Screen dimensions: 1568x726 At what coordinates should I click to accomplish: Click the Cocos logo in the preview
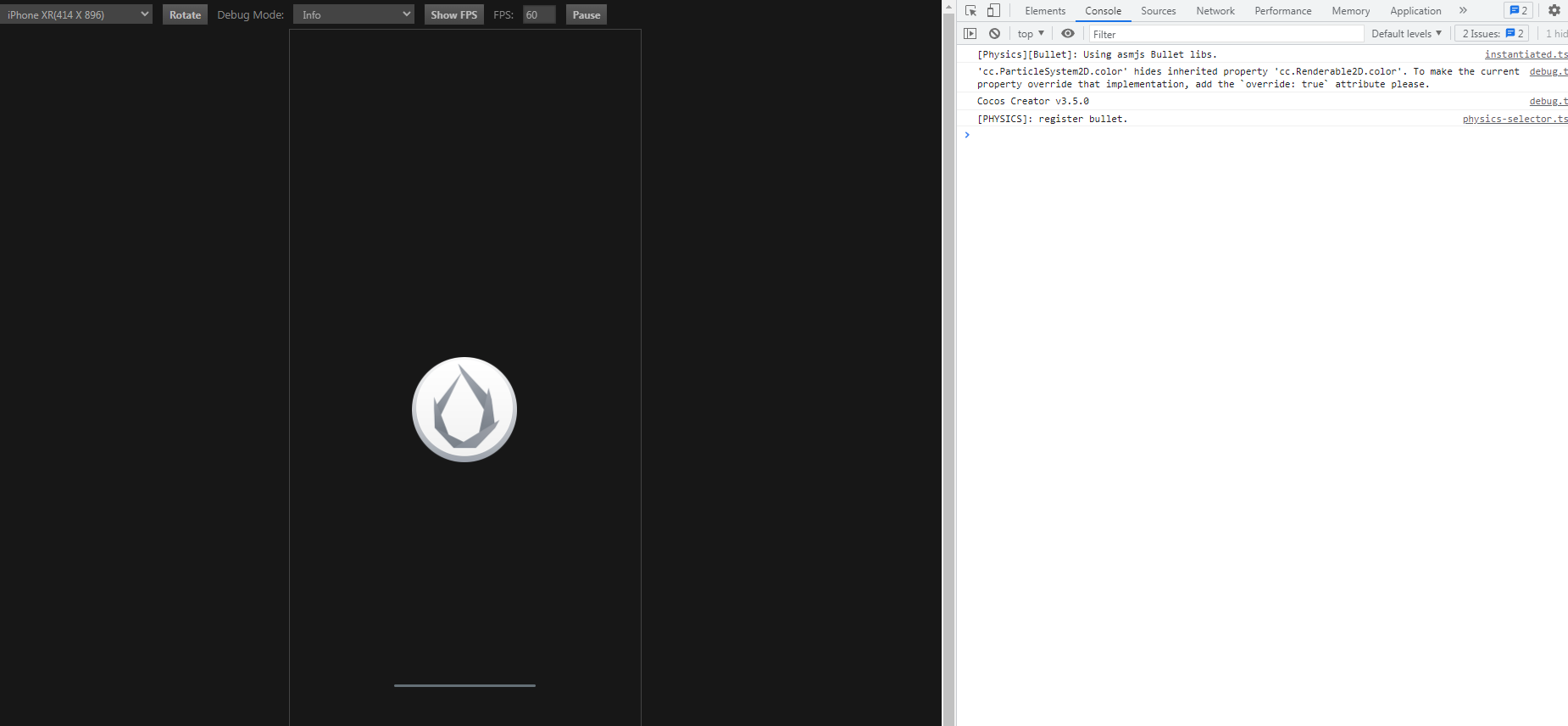(464, 410)
